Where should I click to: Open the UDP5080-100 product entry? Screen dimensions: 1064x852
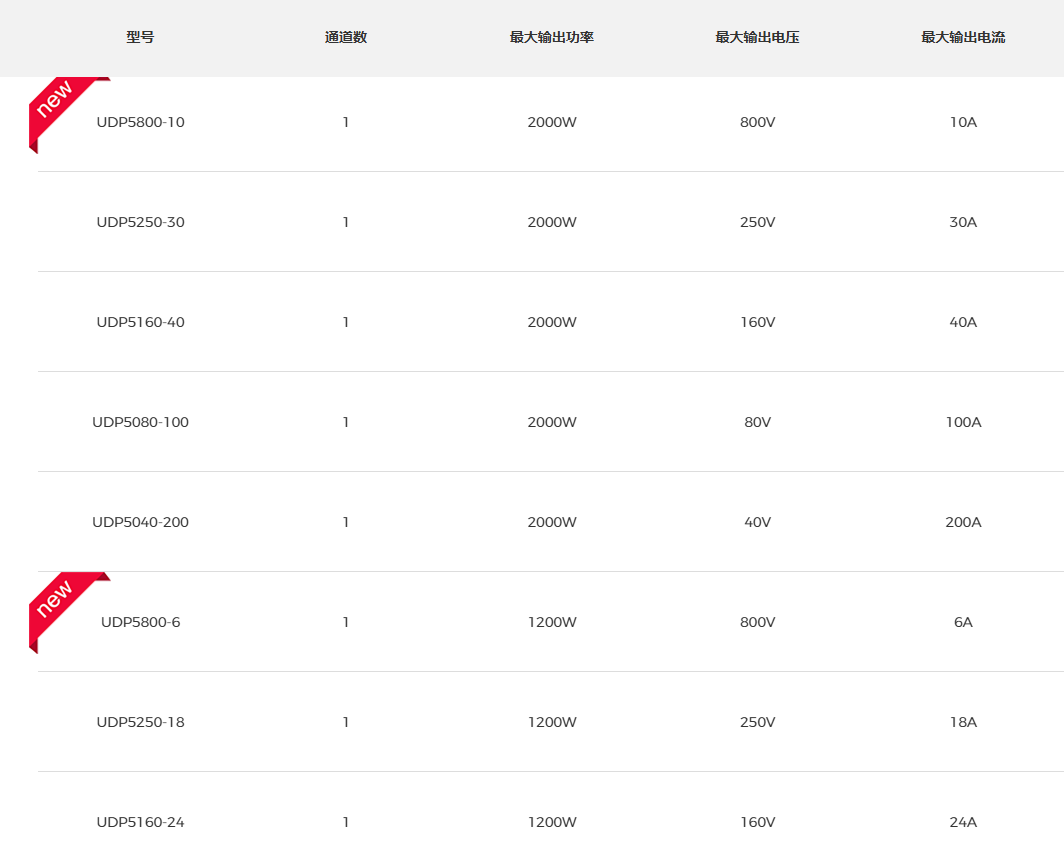click(140, 422)
